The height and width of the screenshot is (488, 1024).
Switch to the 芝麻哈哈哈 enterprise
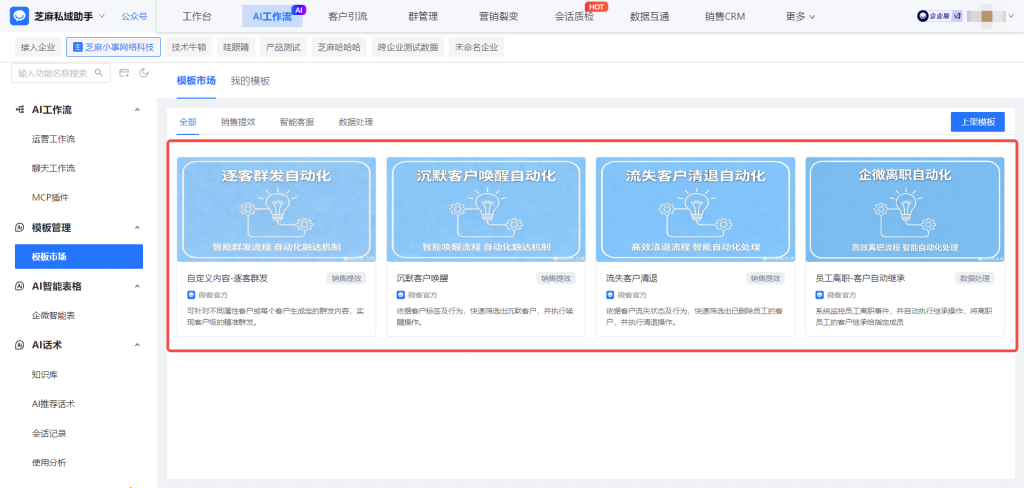click(x=338, y=47)
